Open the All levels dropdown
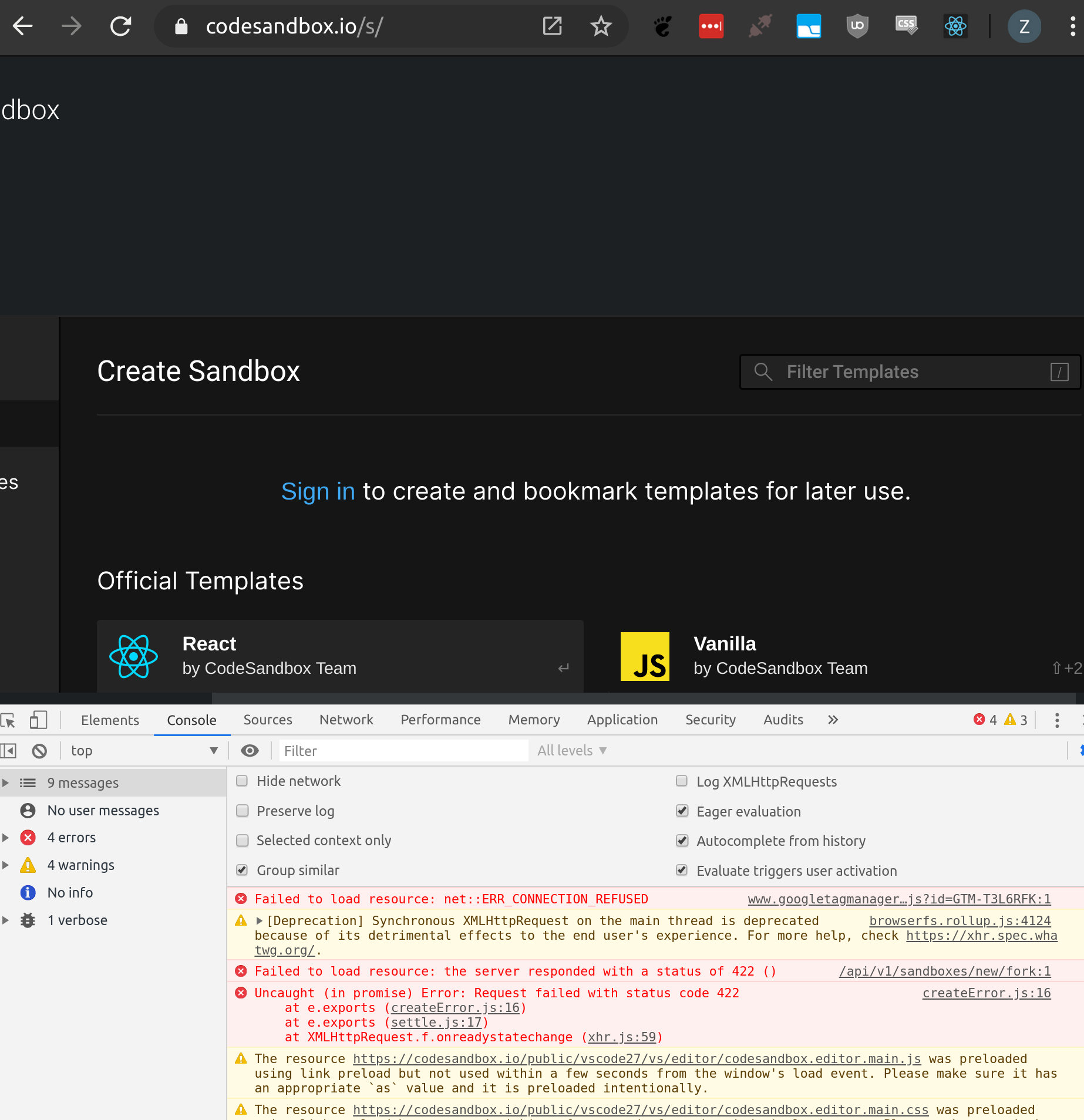This screenshot has width=1084, height=1120. [x=572, y=751]
